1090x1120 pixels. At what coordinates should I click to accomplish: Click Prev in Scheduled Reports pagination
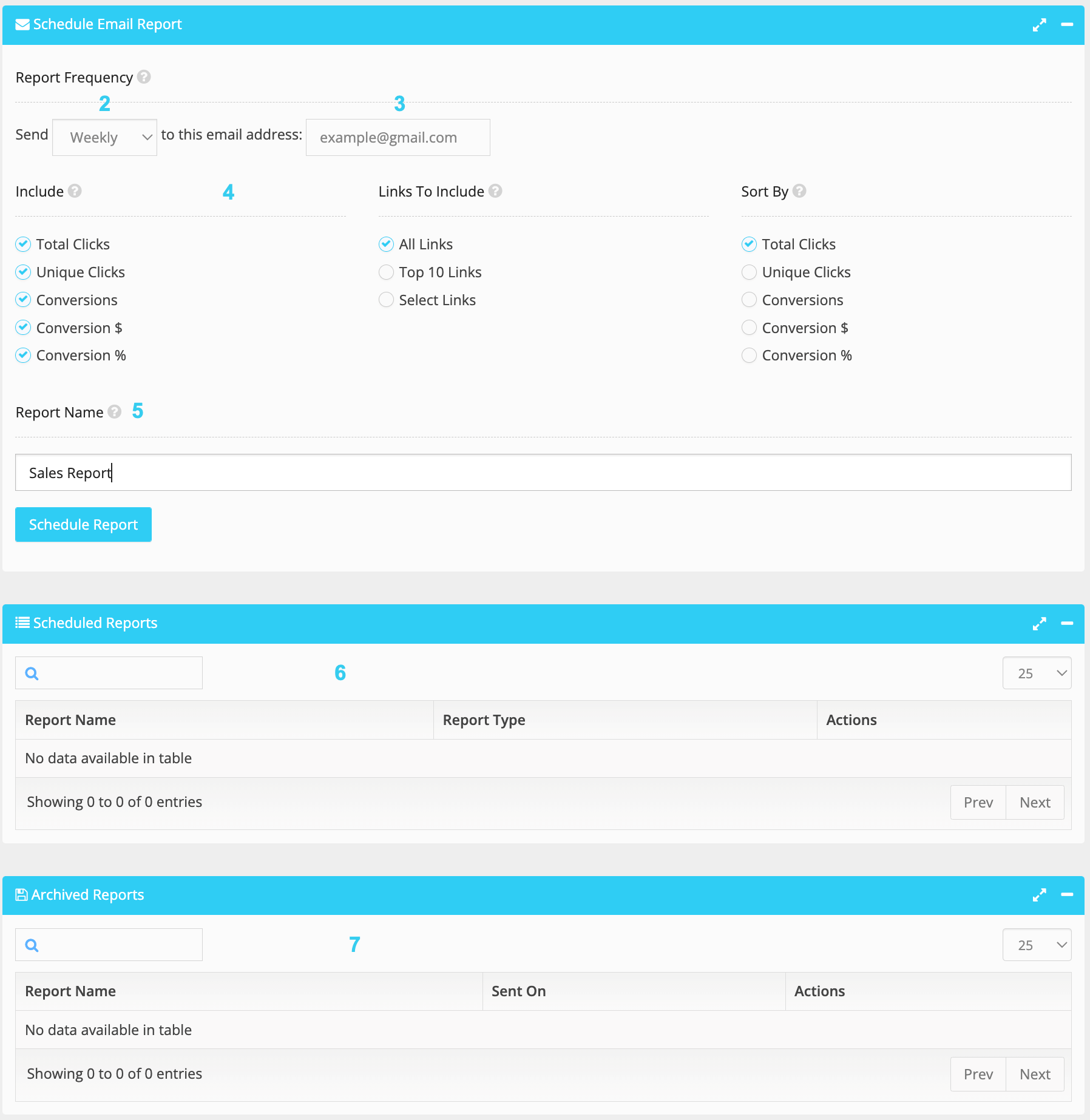[x=978, y=803]
